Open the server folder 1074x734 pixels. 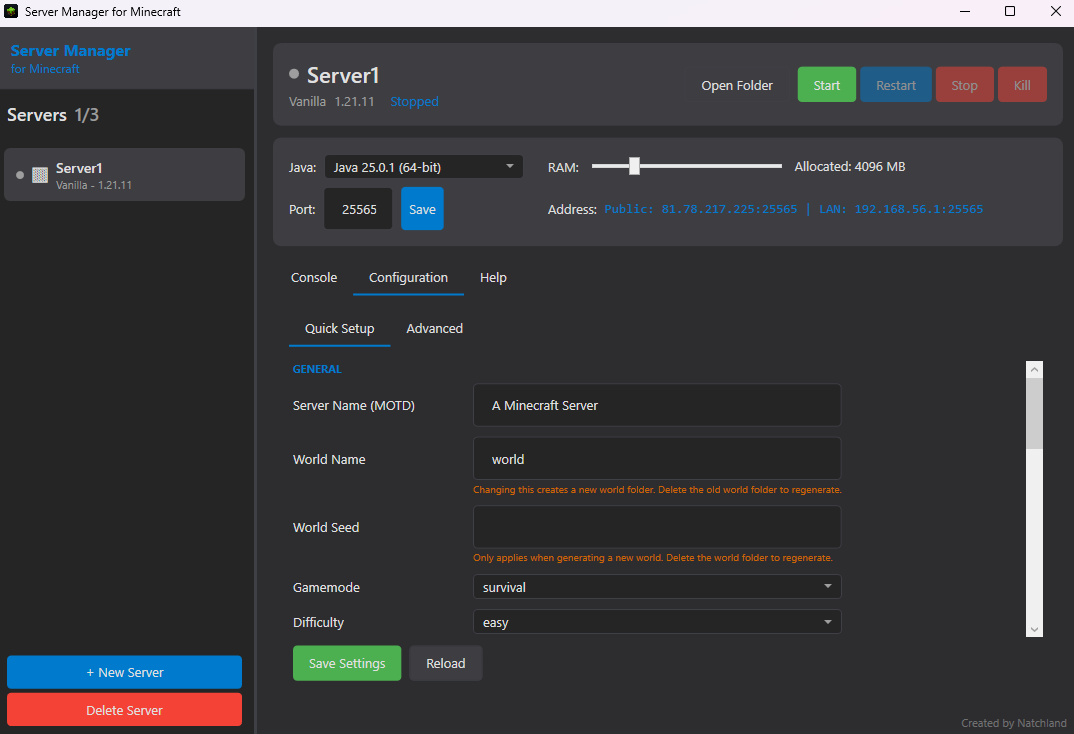(x=737, y=85)
